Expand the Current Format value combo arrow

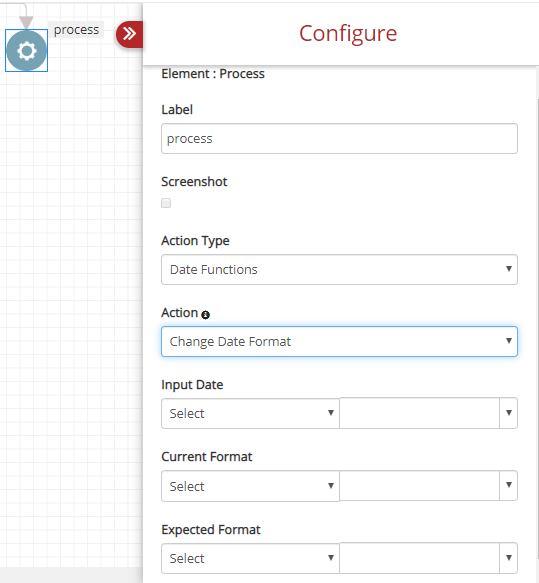click(x=509, y=485)
